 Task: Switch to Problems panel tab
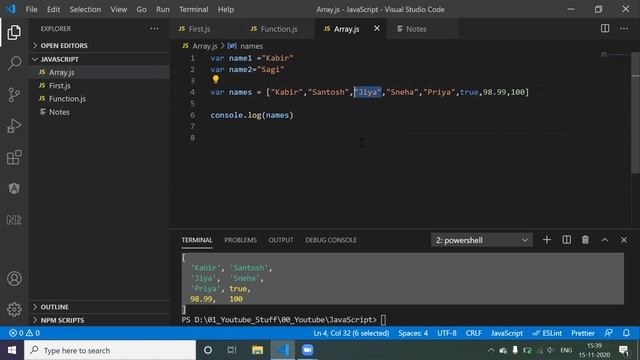[240, 240]
